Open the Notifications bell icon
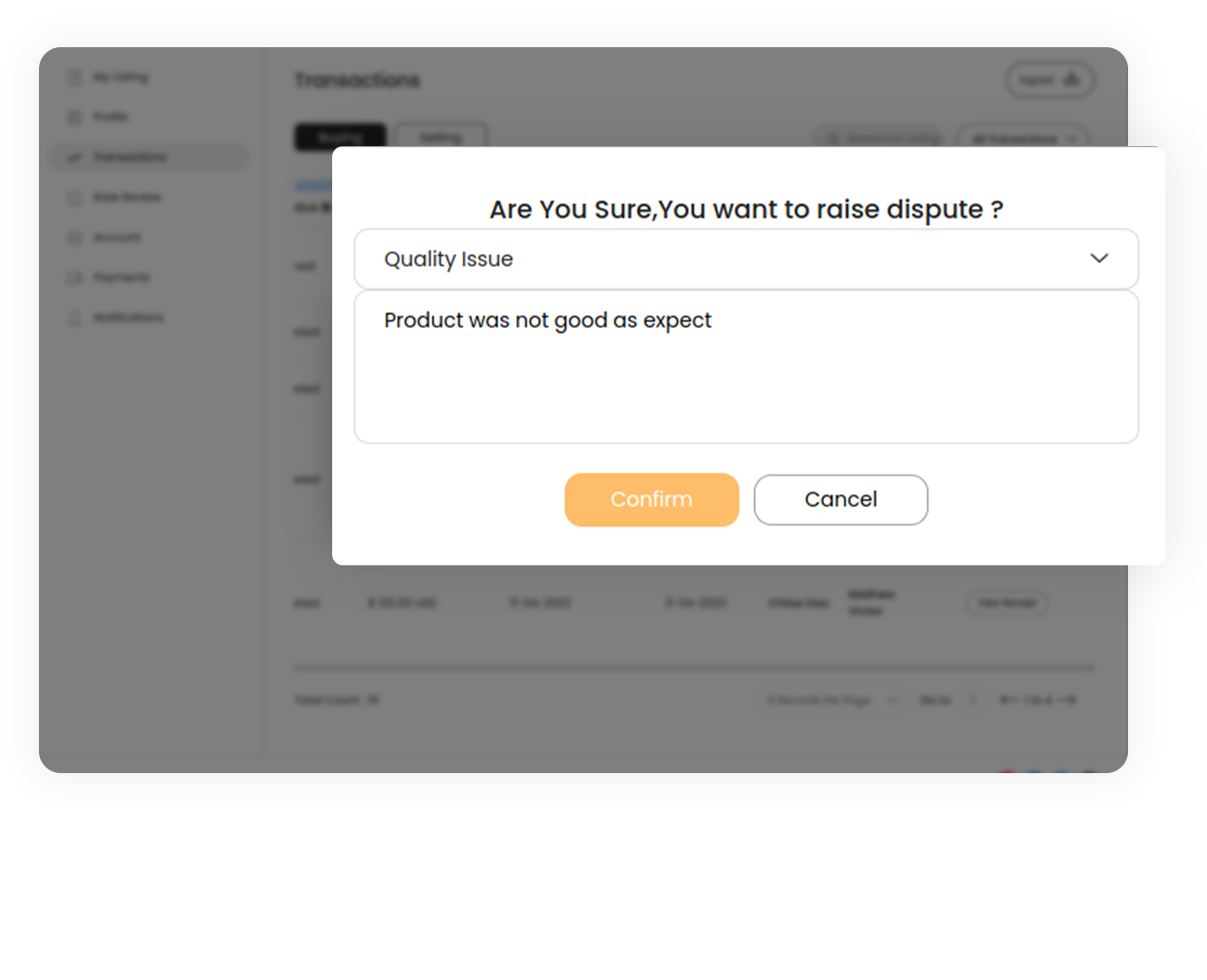This screenshot has width=1207, height=980. coord(75,318)
